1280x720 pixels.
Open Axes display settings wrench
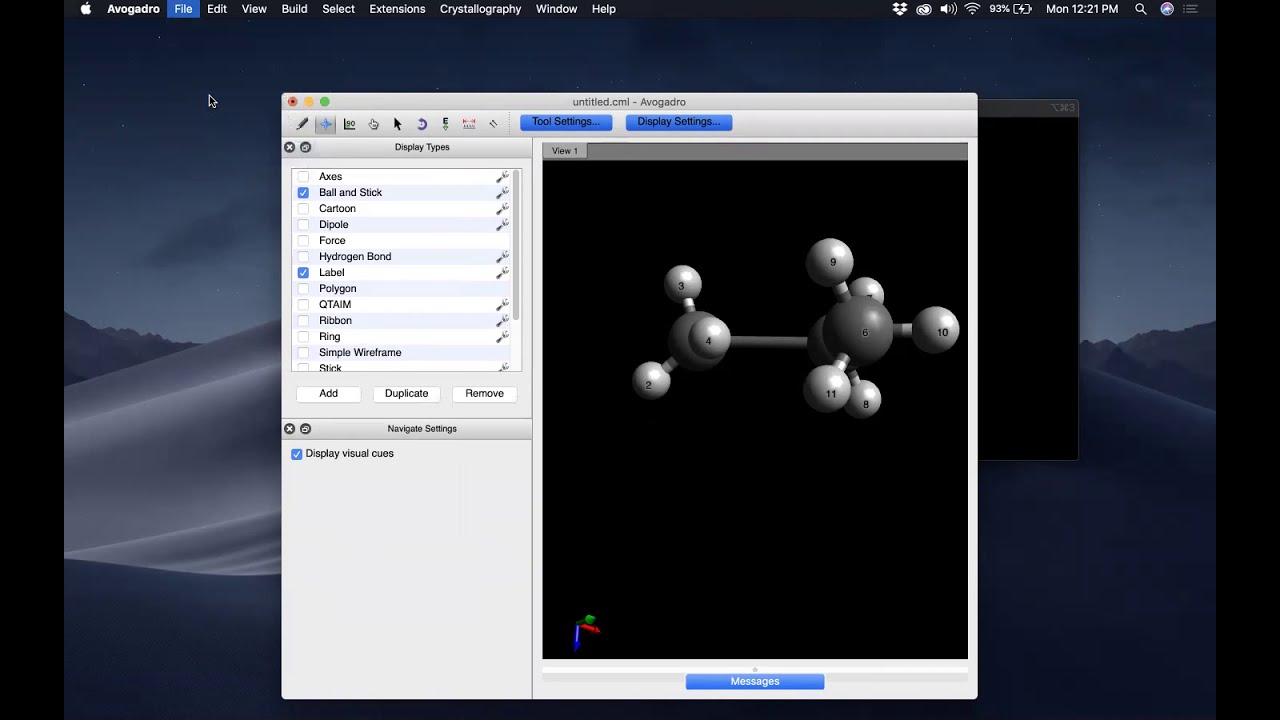[503, 176]
